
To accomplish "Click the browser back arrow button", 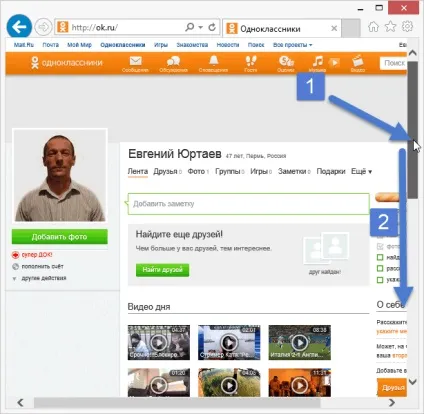I will 19,27.
